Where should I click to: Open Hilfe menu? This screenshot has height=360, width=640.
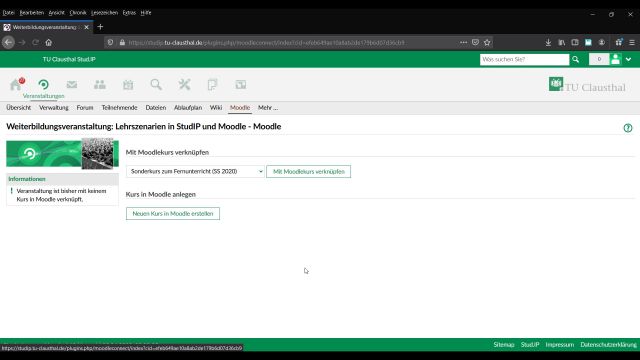[146, 13]
